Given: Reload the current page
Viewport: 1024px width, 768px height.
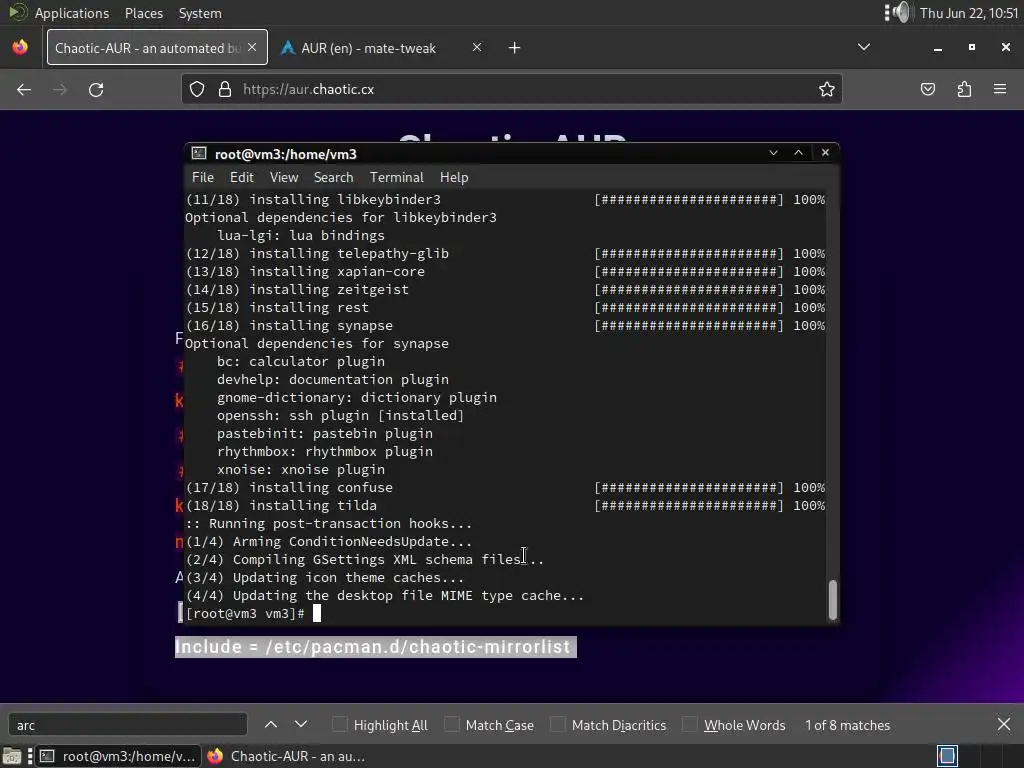Looking at the screenshot, I should [x=96, y=89].
